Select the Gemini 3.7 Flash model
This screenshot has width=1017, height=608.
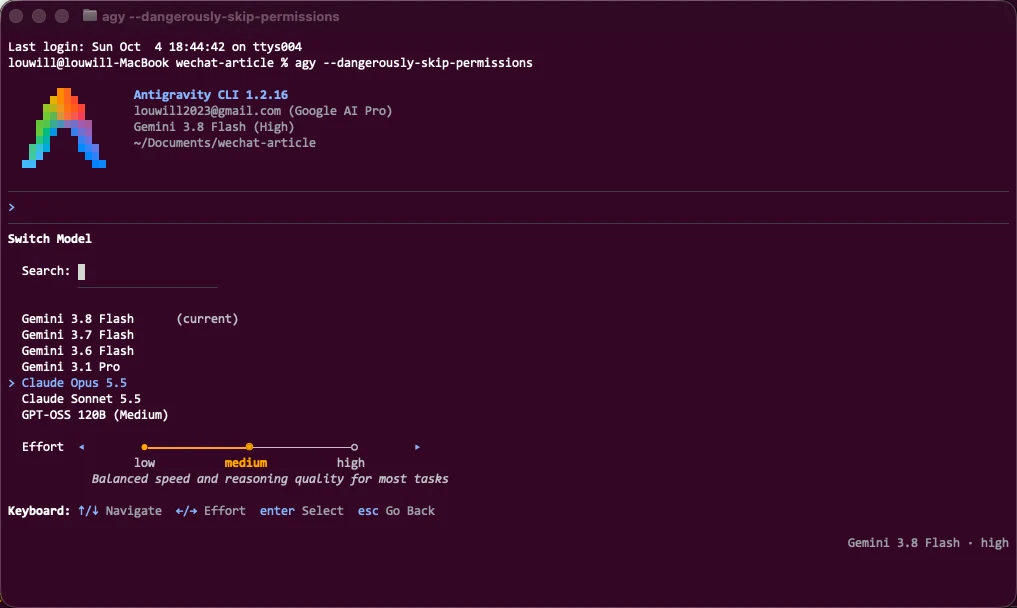click(78, 335)
